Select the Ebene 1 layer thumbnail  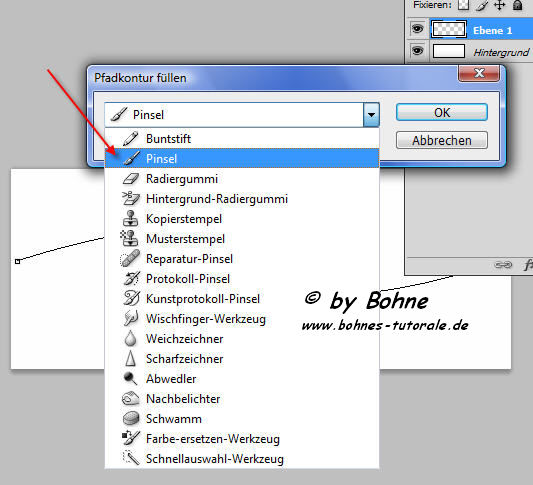(x=449, y=29)
